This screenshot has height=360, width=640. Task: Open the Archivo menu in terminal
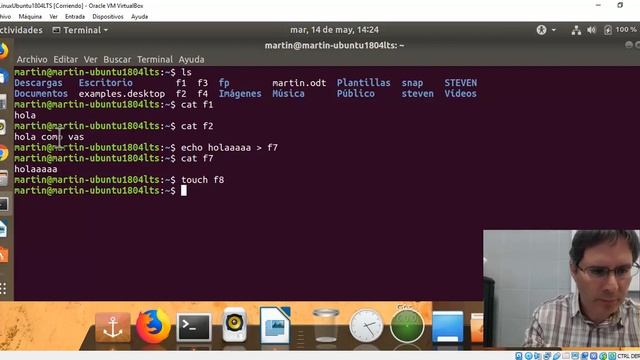click(32, 60)
